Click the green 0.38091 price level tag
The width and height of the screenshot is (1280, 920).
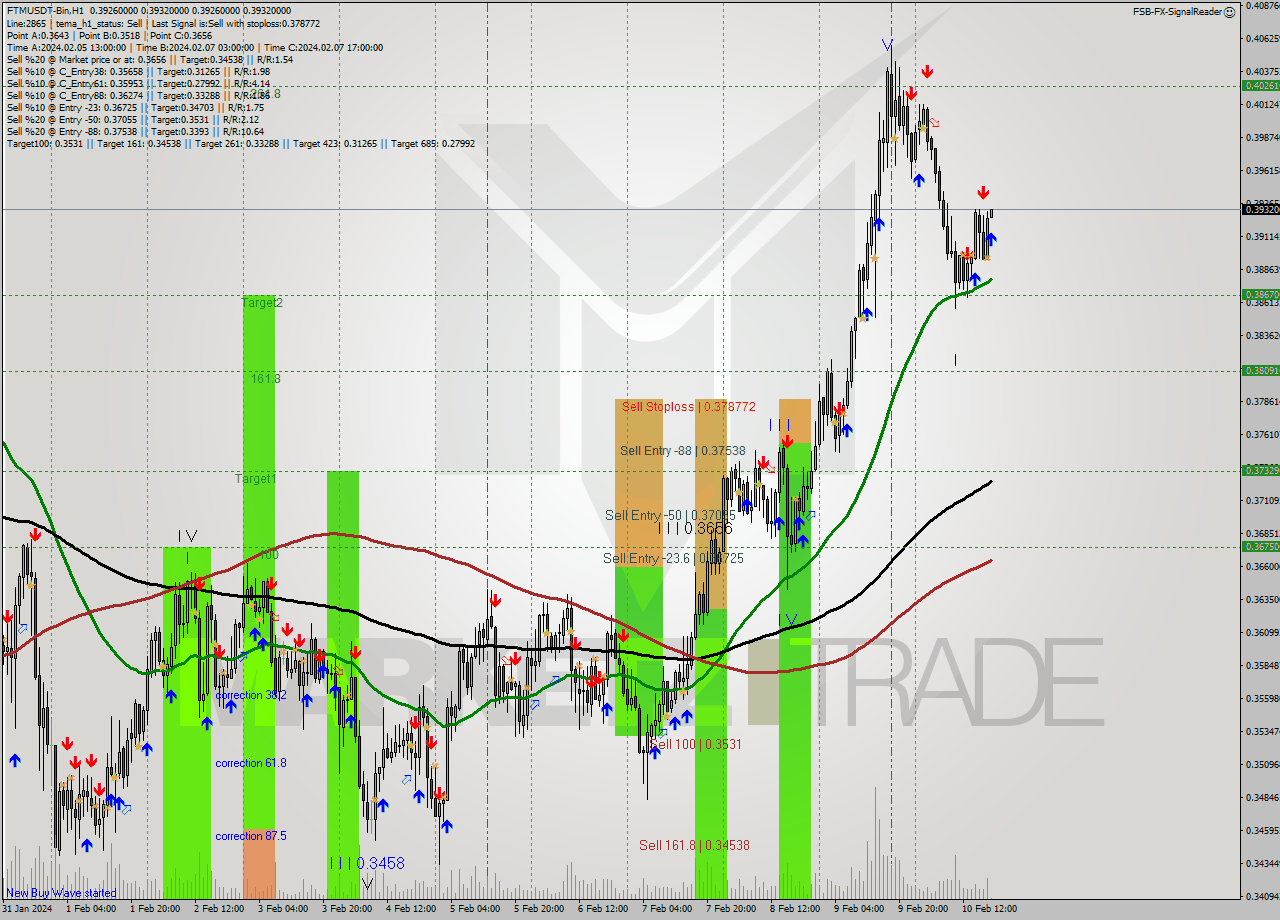(1260, 371)
